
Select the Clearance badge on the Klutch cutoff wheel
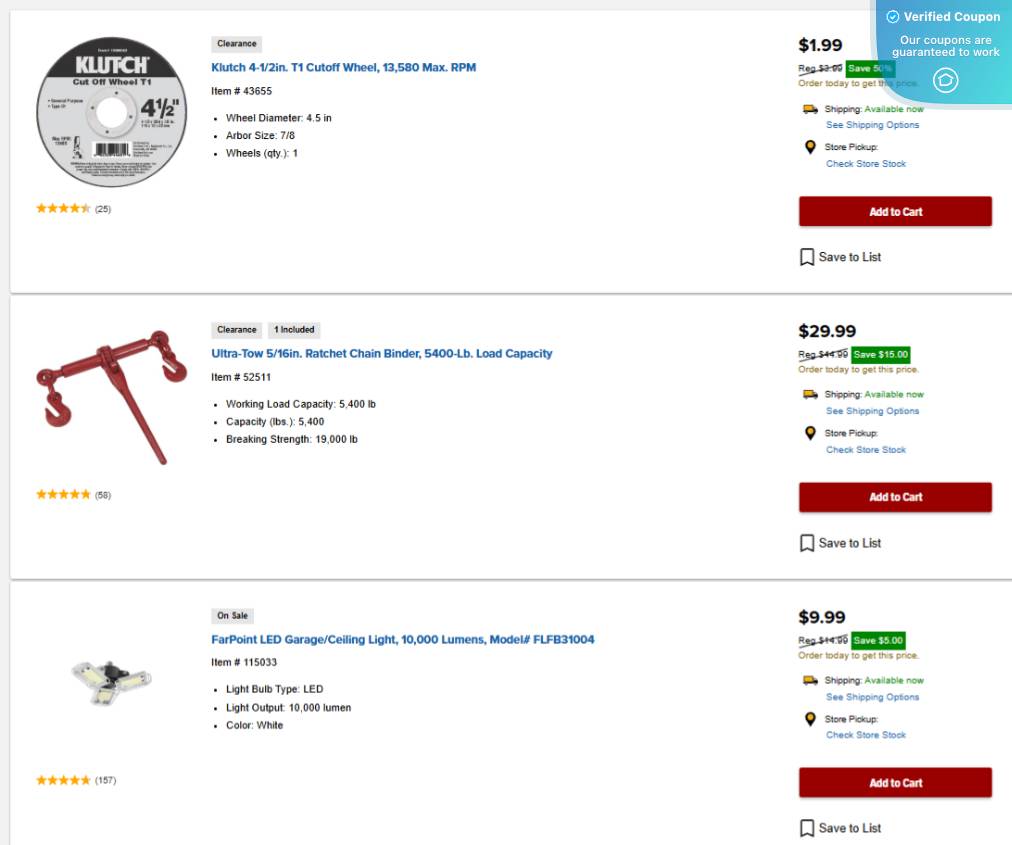(x=236, y=43)
